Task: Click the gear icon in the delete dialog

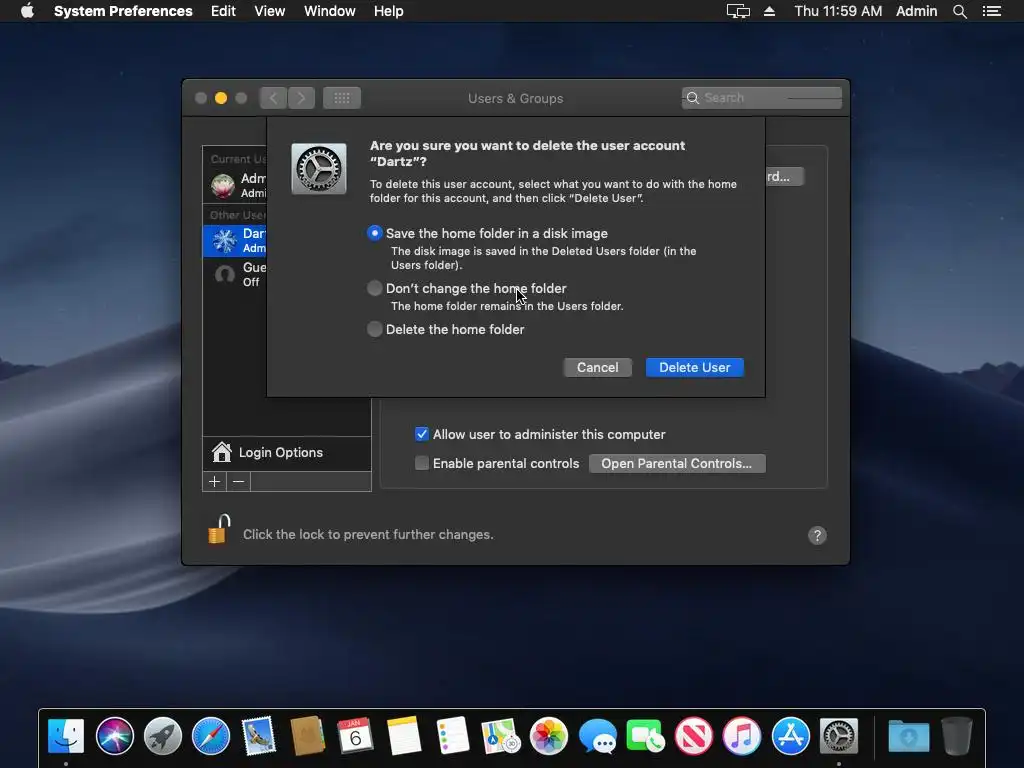Action: click(319, 168)
